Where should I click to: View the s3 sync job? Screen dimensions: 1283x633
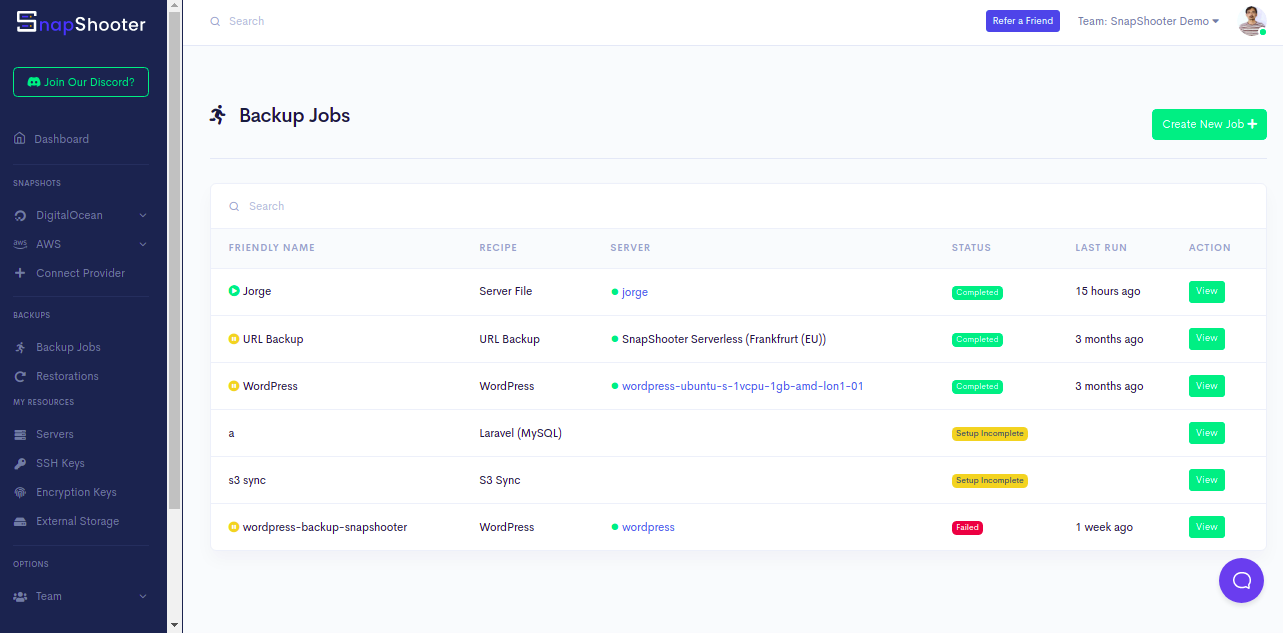tap(1207, 480)
